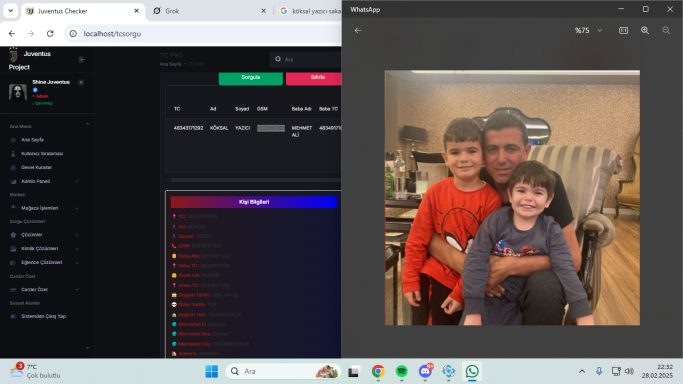Zoom out on the WhatsApp photo

click(x=666, y=30)
